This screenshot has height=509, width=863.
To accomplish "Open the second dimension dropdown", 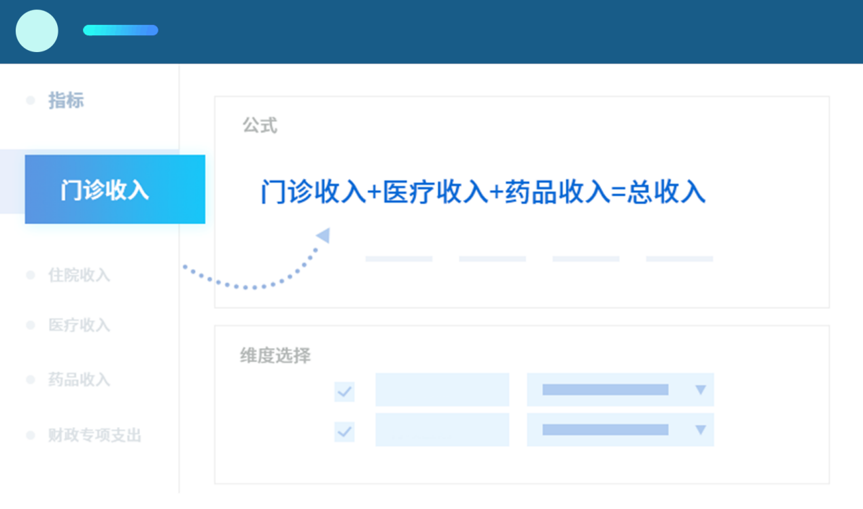I will (x=620, y=430).
